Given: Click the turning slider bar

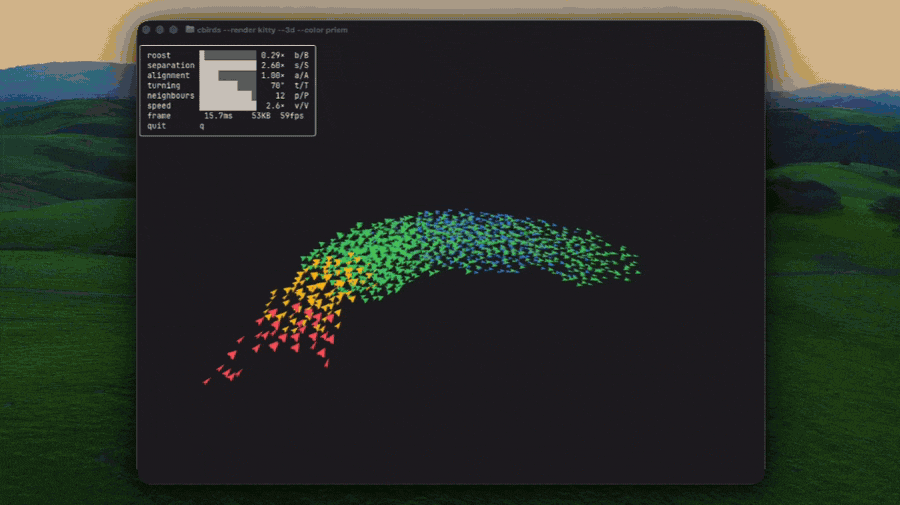Looking at the screenshot, I should point(228,86).
